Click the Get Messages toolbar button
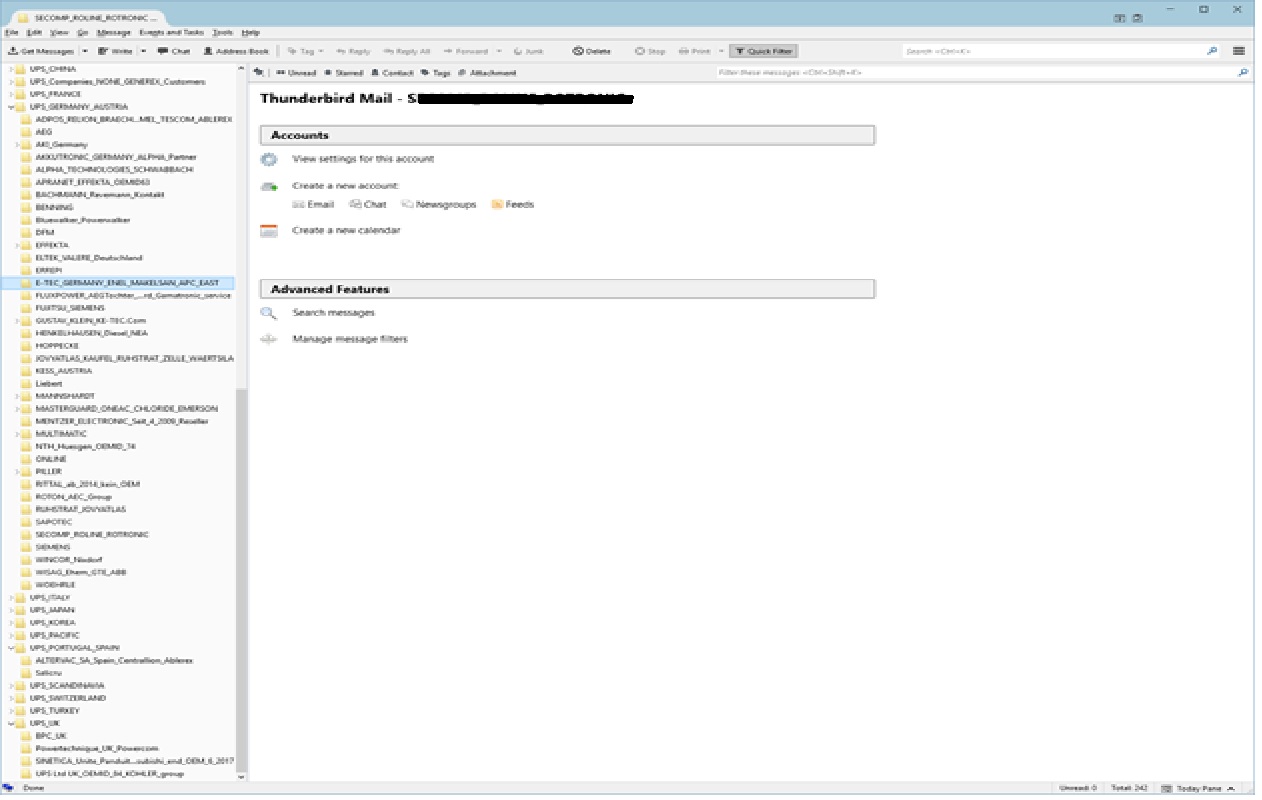Screen dimensions: 1262x800 (x=42, y=51)
